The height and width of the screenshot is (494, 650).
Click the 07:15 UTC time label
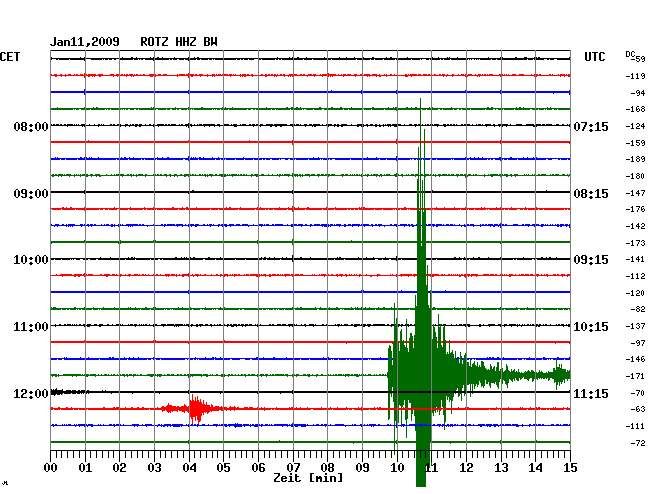(x=591, y=126)
